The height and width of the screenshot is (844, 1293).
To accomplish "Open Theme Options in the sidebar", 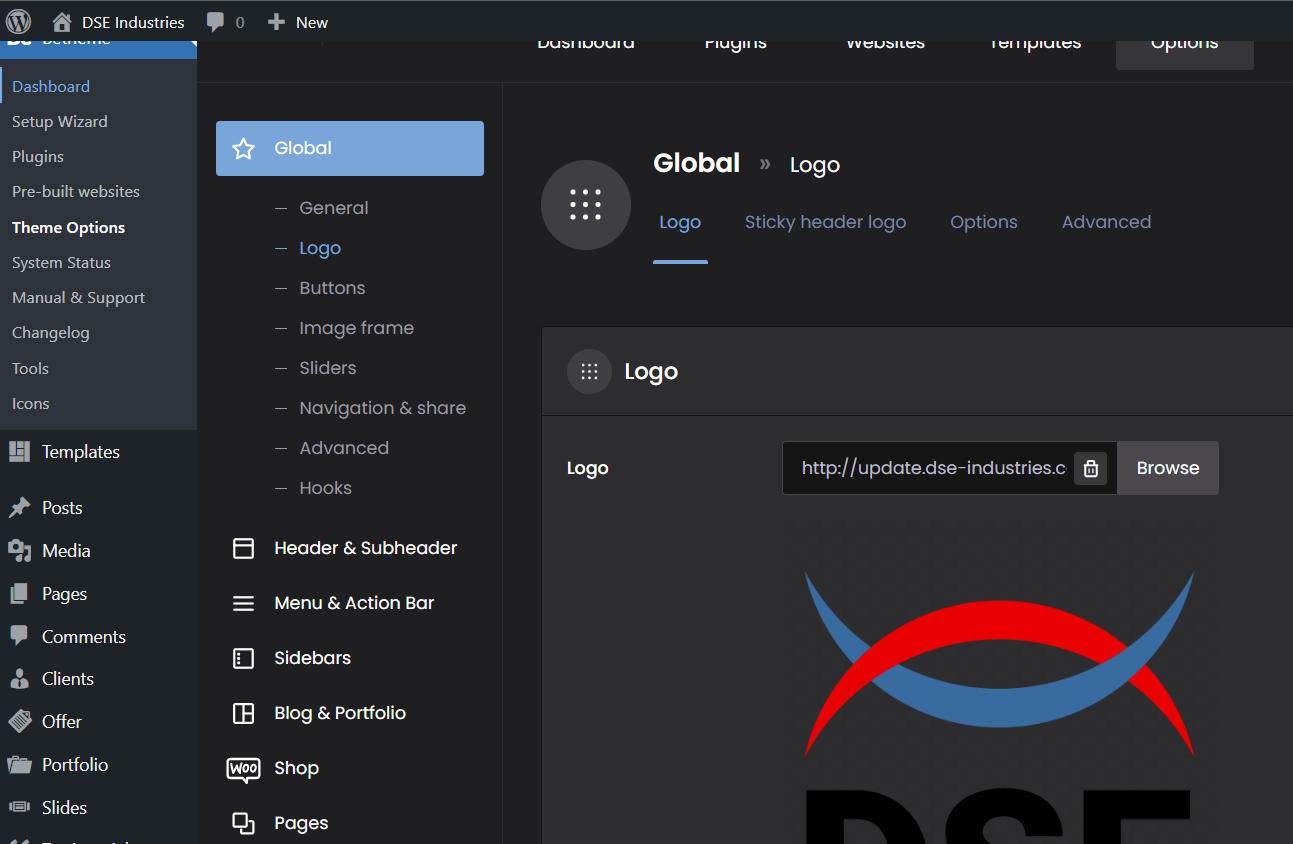I will point(69,227).
